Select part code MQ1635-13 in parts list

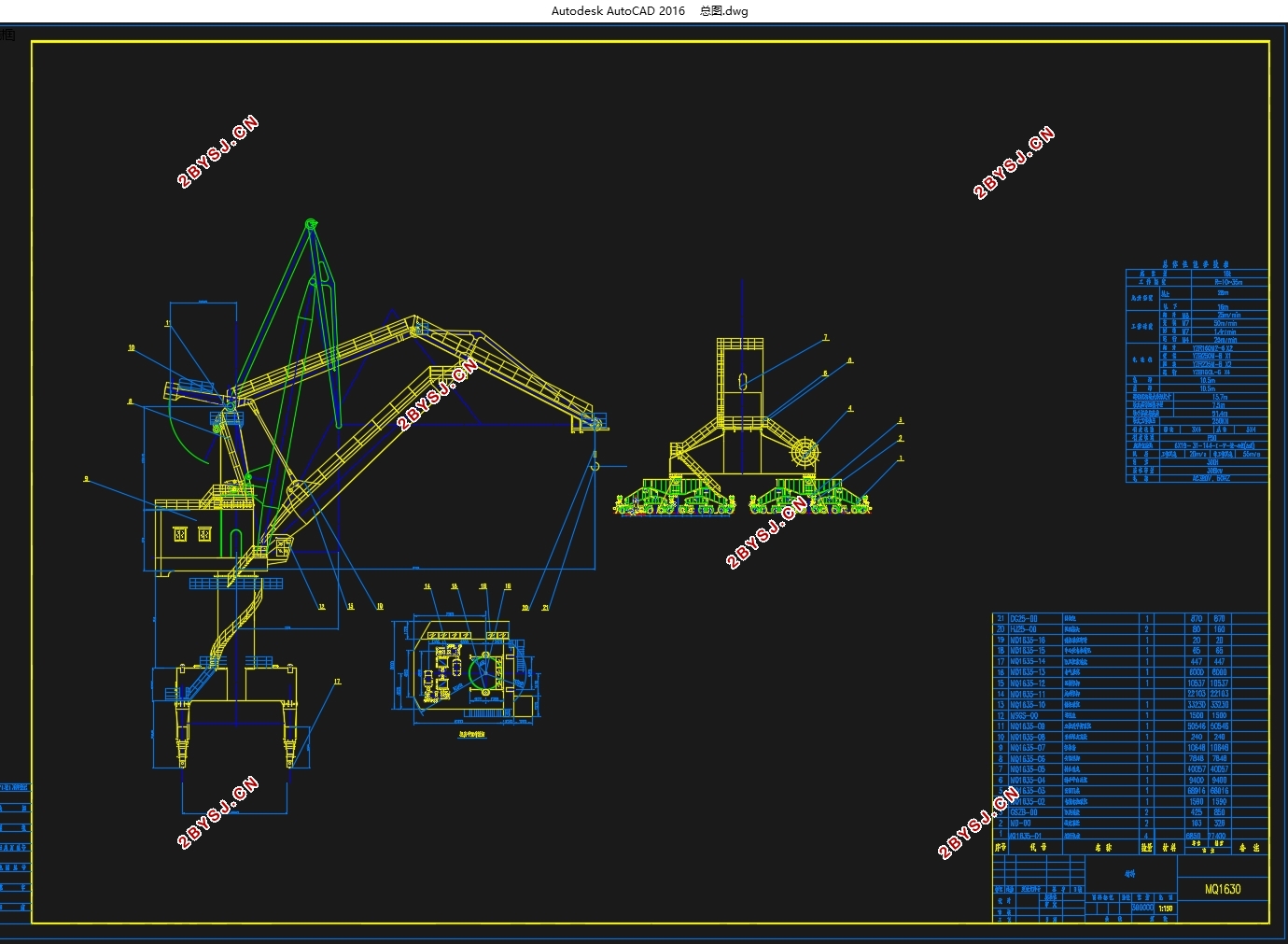click(1028, 672)
